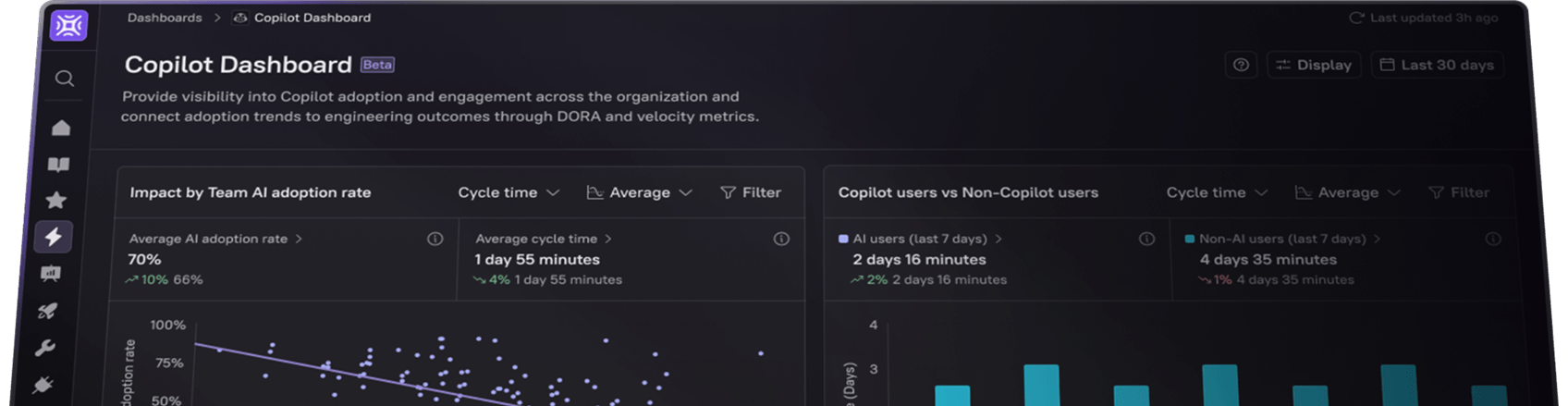Click info icon beside Average cycle time

(781, 239)
